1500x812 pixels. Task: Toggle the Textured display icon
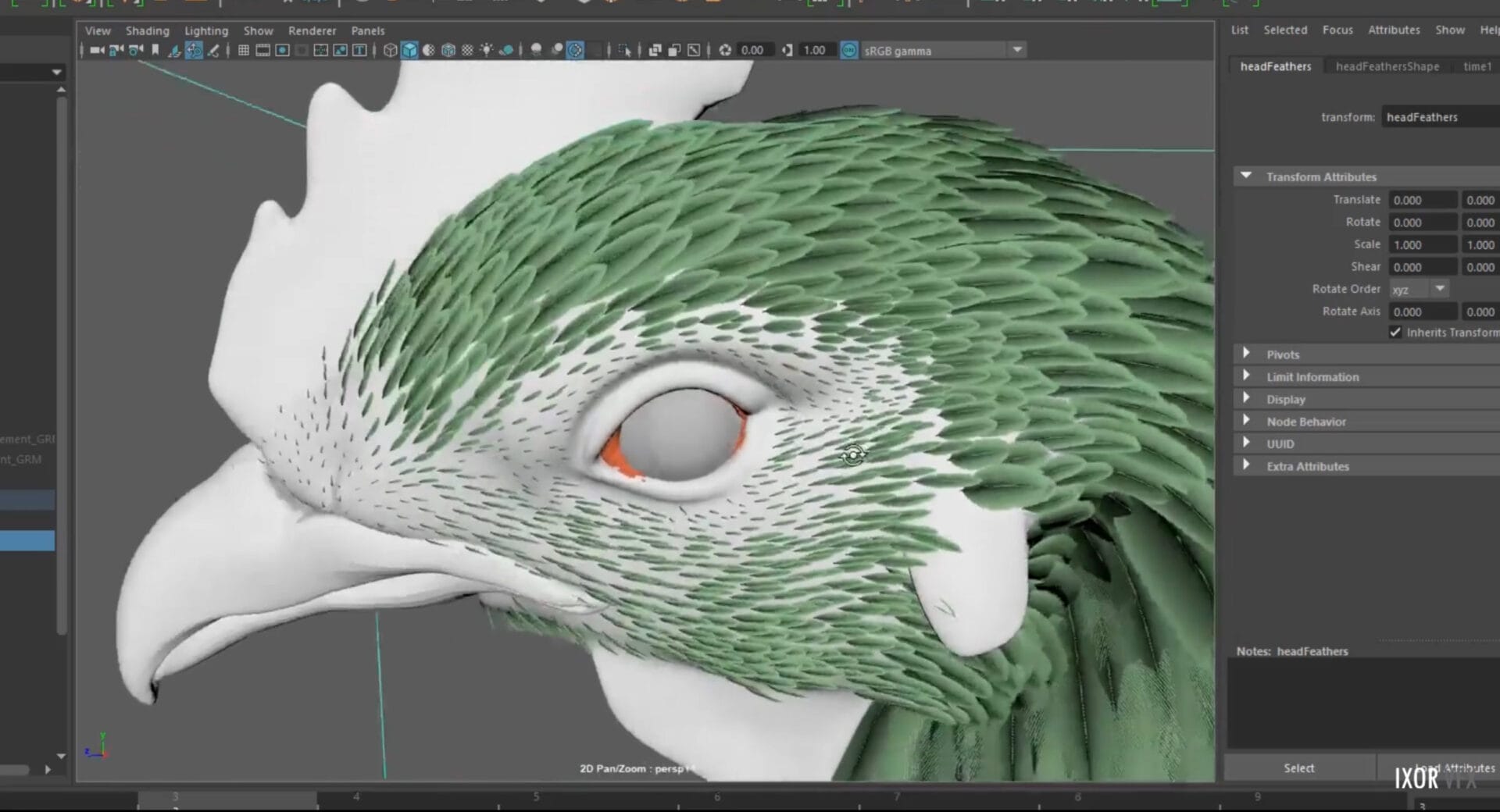point(467,51)
